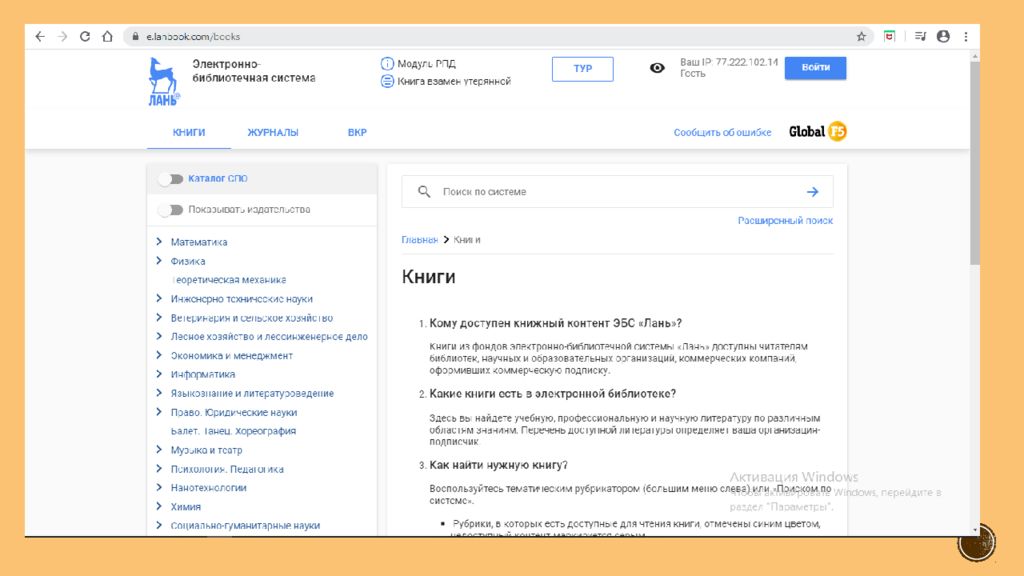Viewport: 1024px width, 576px height.
Task: Click the magnifier icon in search box
Action: pos(424,191)
